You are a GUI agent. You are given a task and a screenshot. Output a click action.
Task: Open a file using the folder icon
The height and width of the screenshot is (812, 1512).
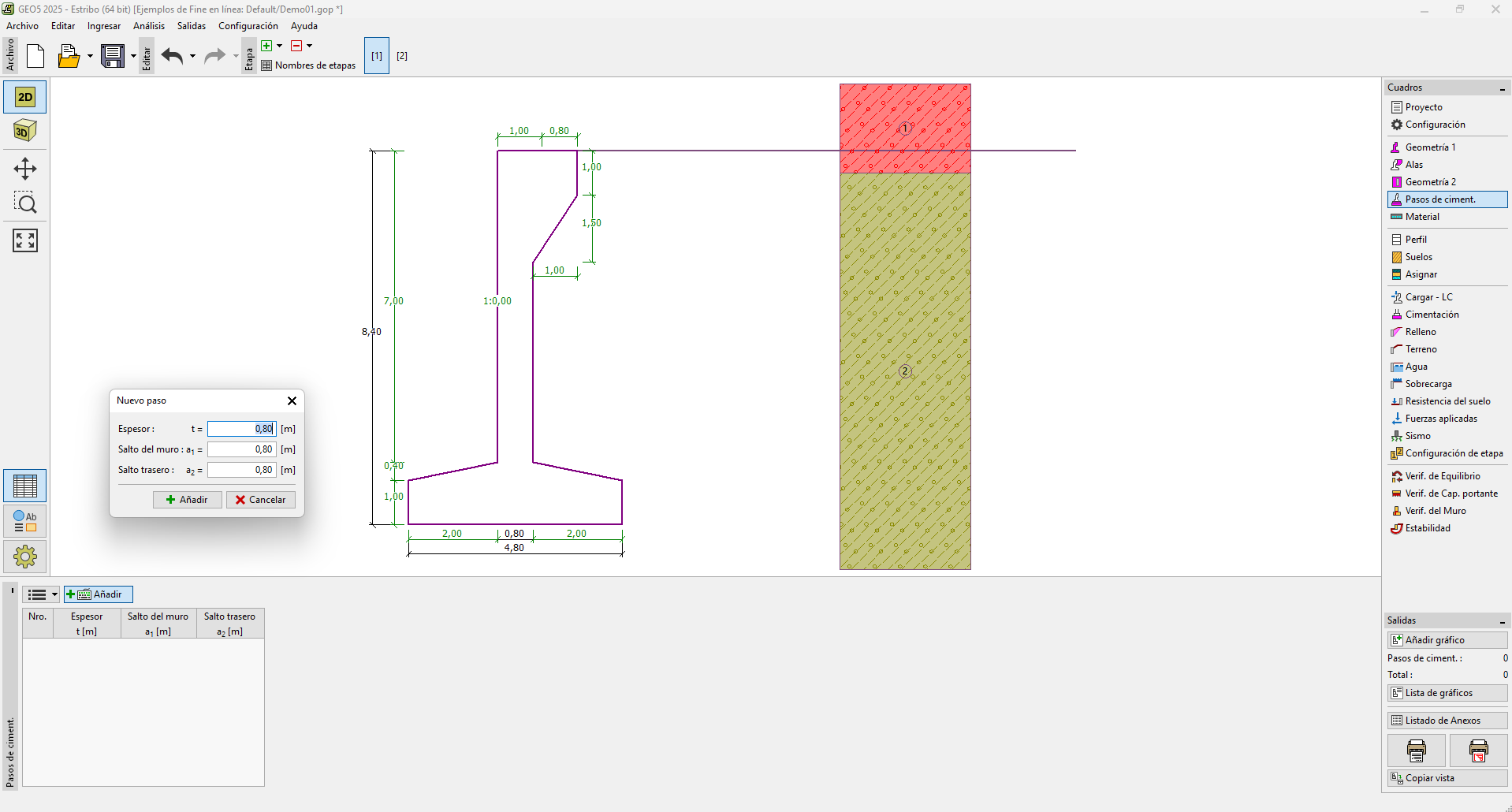click(69, 56)
